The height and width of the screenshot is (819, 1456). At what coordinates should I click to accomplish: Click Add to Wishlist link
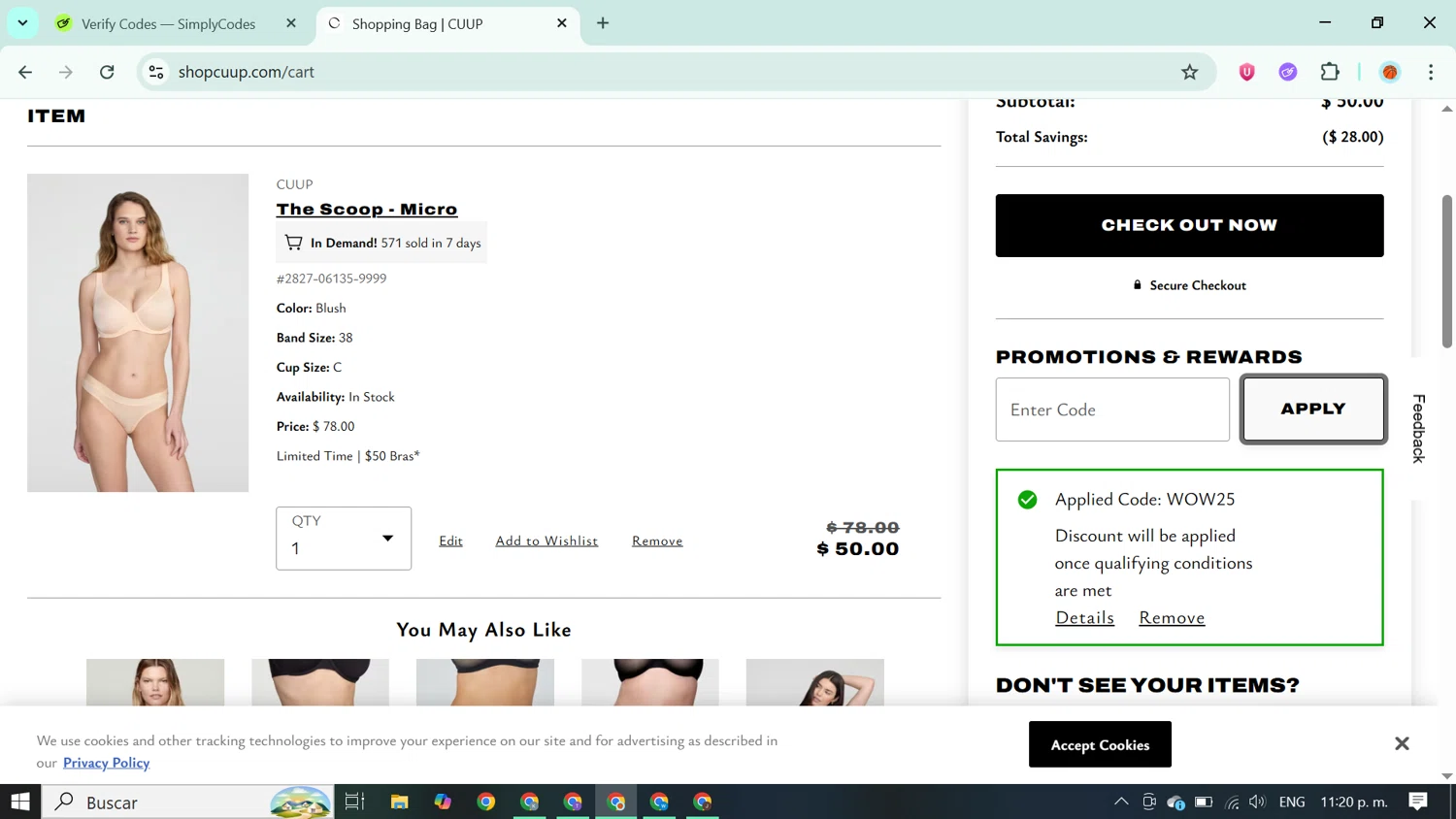click(546, 541)
